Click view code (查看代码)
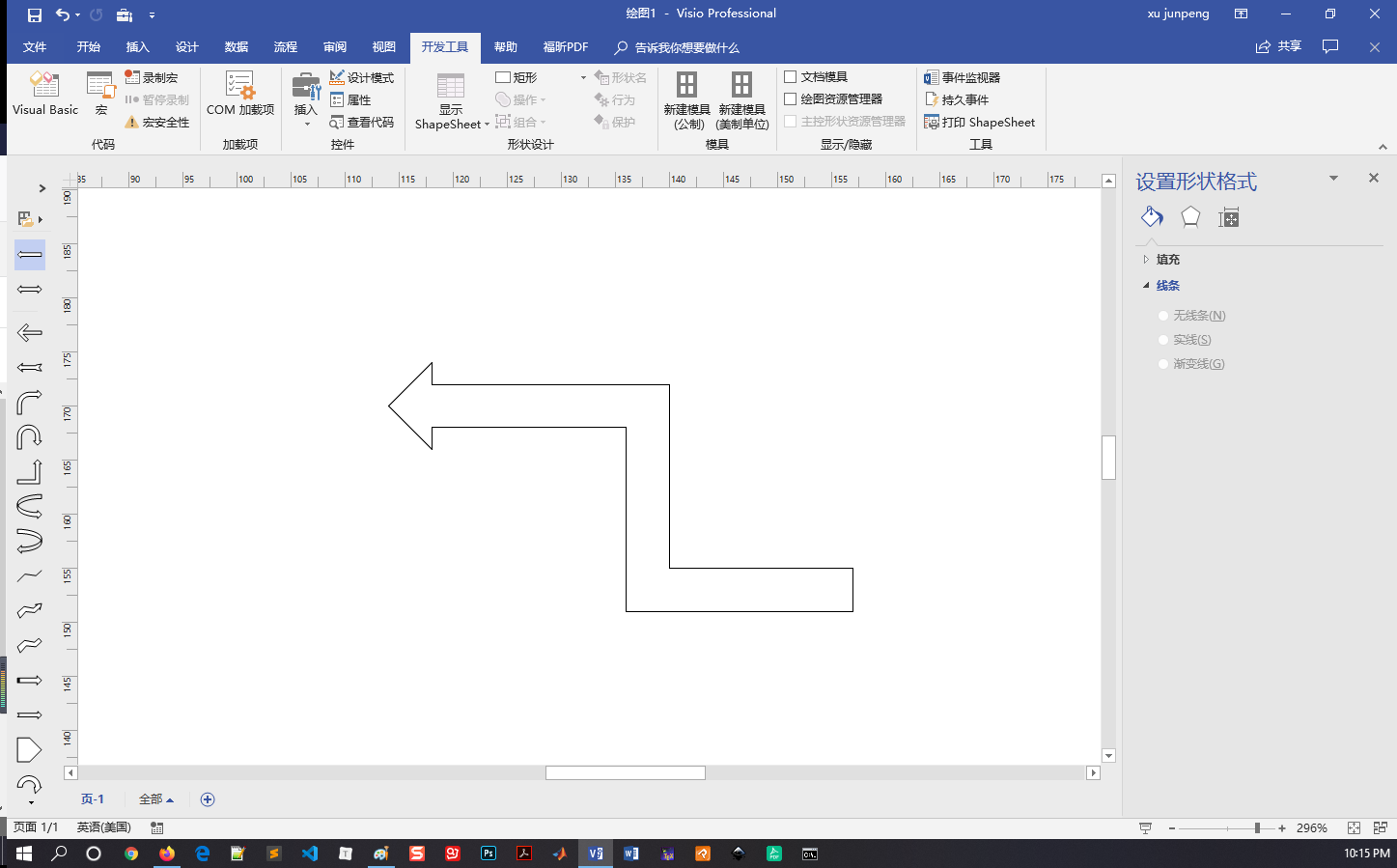This screenshot has height=868, width=1397. coord(362,123)
